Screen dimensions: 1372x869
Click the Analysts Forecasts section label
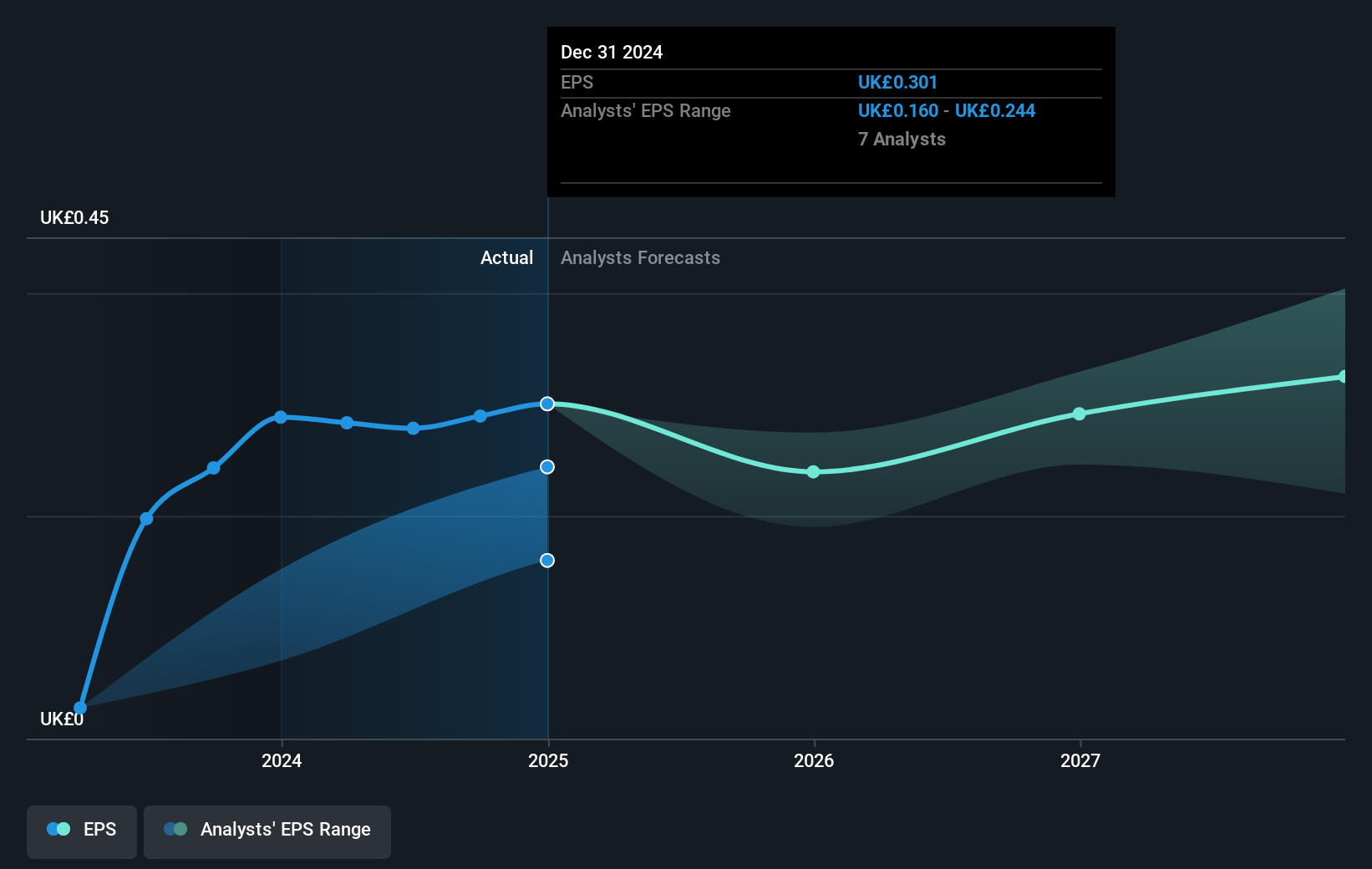pyautogui.click(x=640, y=258)
